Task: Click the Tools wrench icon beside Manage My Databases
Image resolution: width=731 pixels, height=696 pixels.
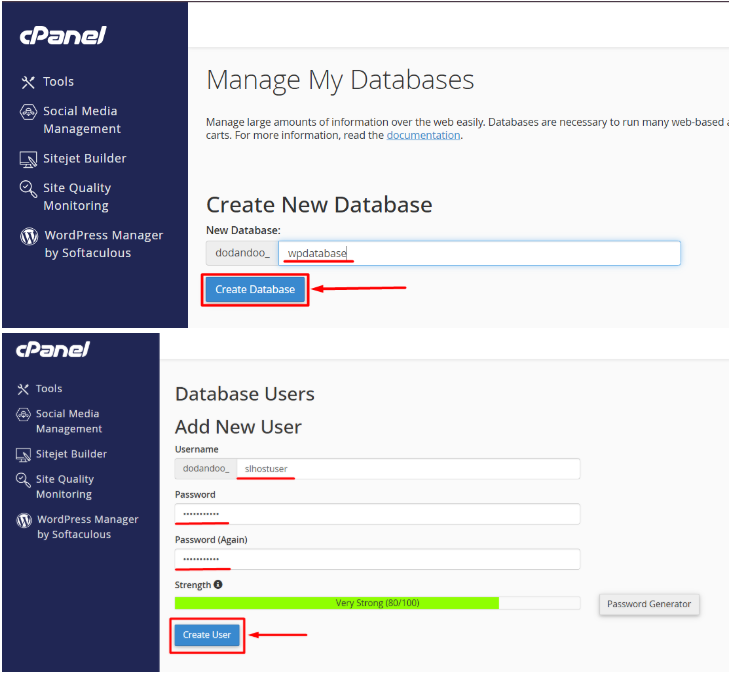Action: point(28,82)
